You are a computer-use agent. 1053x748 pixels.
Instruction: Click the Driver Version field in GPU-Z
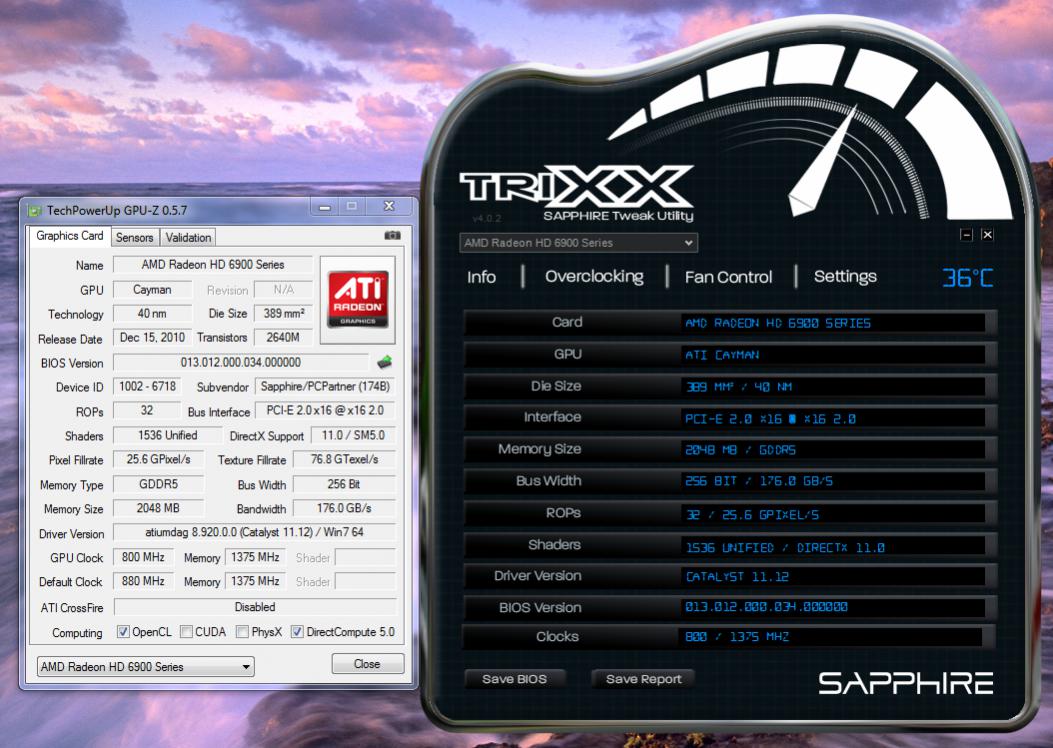[255, 532]
